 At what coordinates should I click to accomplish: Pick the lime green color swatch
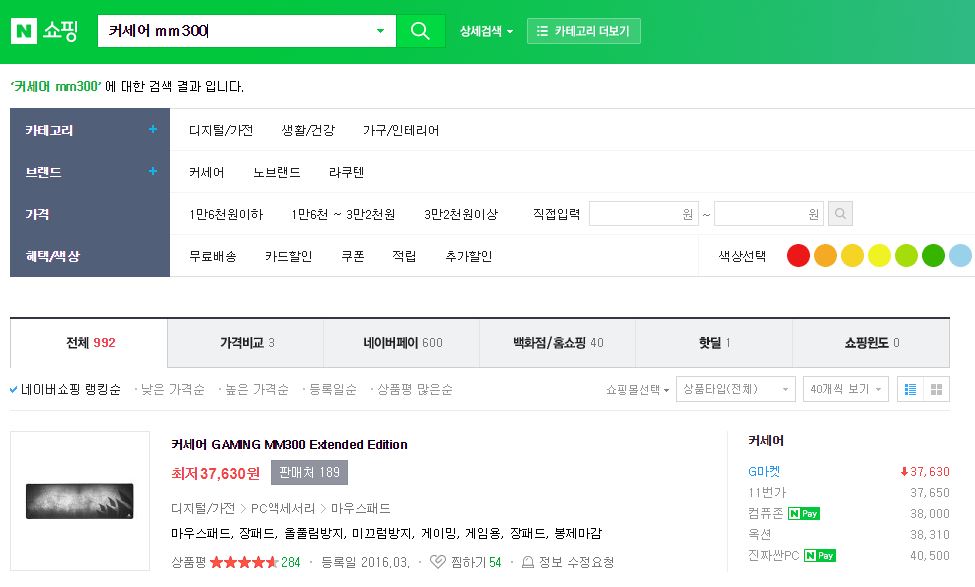[907, 256]
